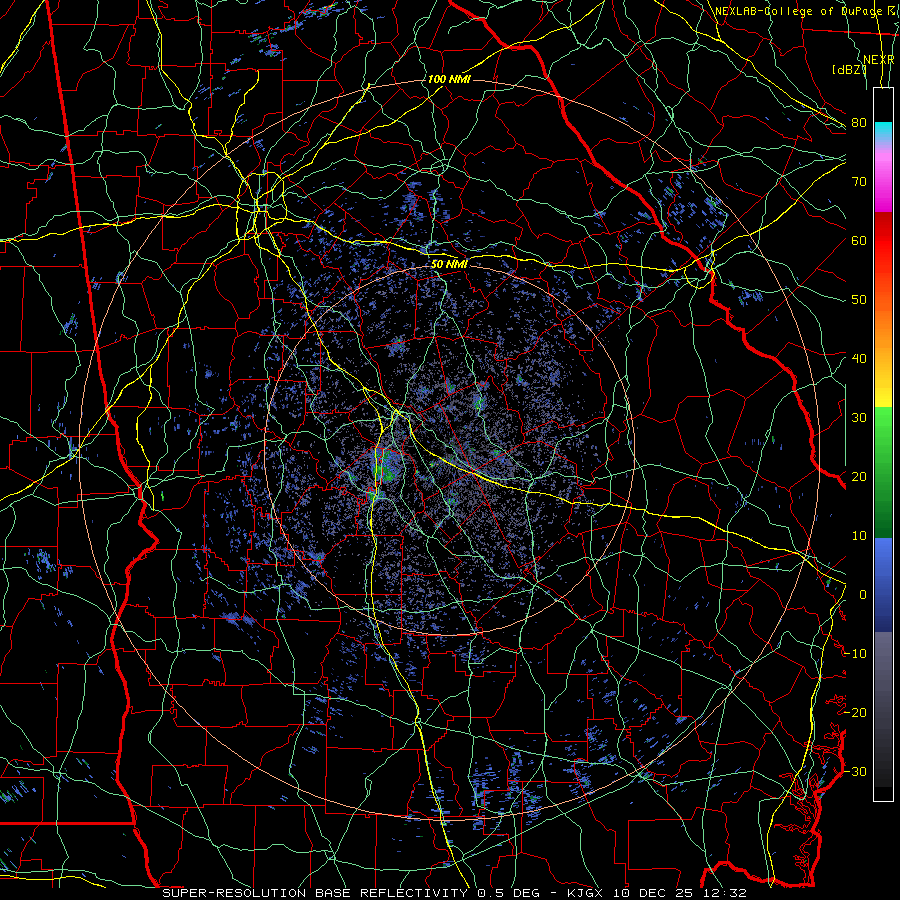Click the KJGX radar site identifier

[586, 893]
